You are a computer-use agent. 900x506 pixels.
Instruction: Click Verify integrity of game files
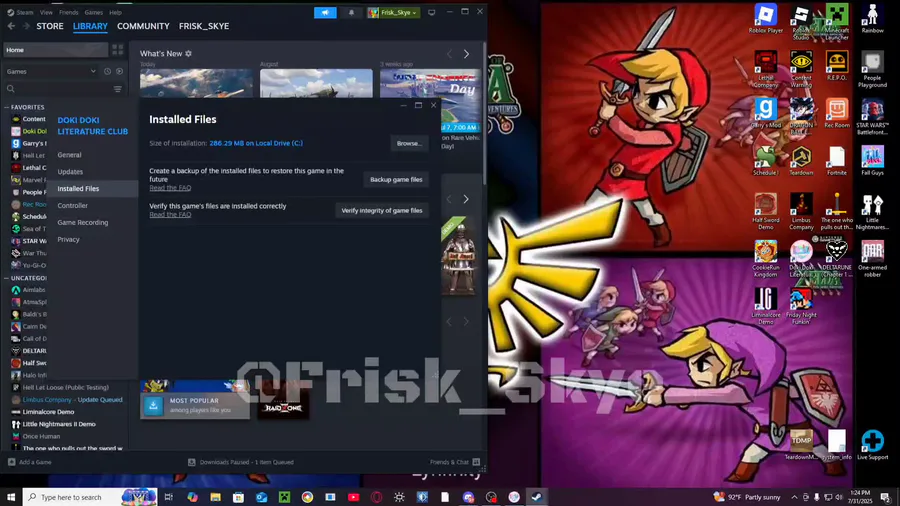pos(382,211)
